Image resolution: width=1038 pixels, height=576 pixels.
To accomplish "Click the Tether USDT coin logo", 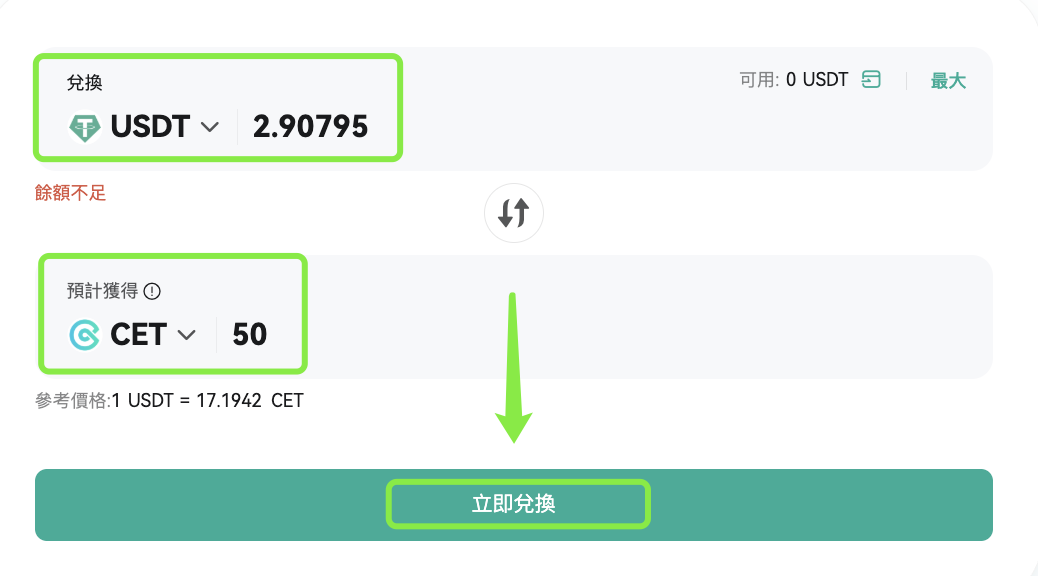I will [x=85, y=127].
